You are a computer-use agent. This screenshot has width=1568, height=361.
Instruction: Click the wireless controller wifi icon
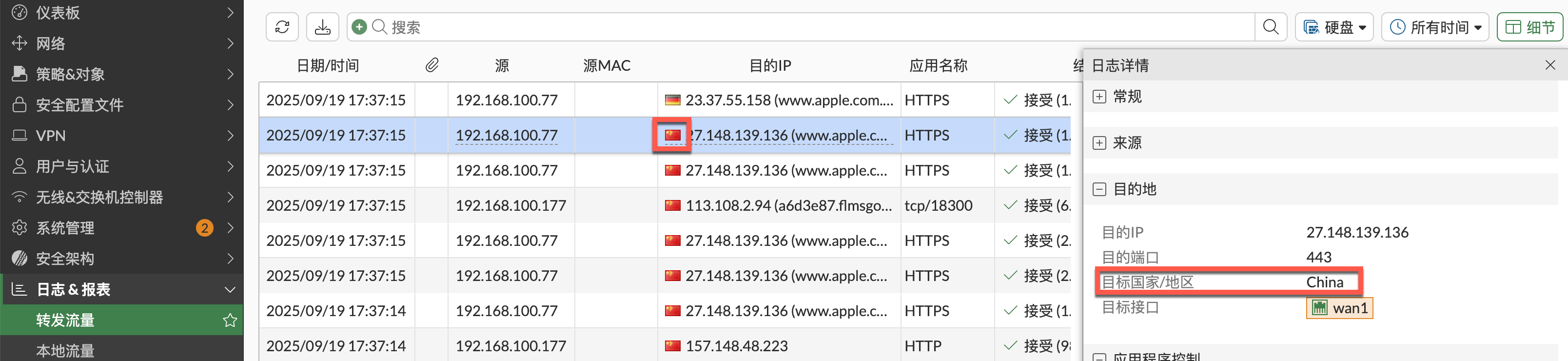pos(20,197)
